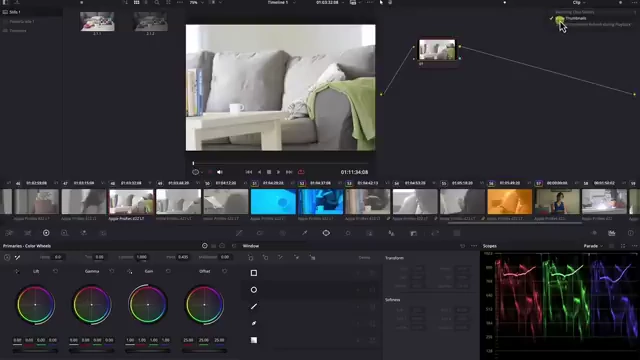640x360 pixels.
Task: Click the Lift color wheel center
Action: (x=36, y=304)
